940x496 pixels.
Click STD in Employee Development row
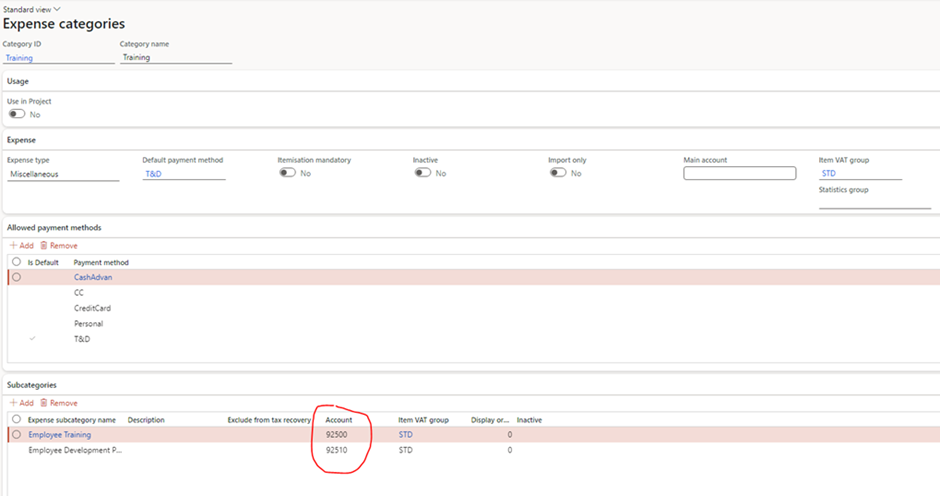(x=406, y=450)
